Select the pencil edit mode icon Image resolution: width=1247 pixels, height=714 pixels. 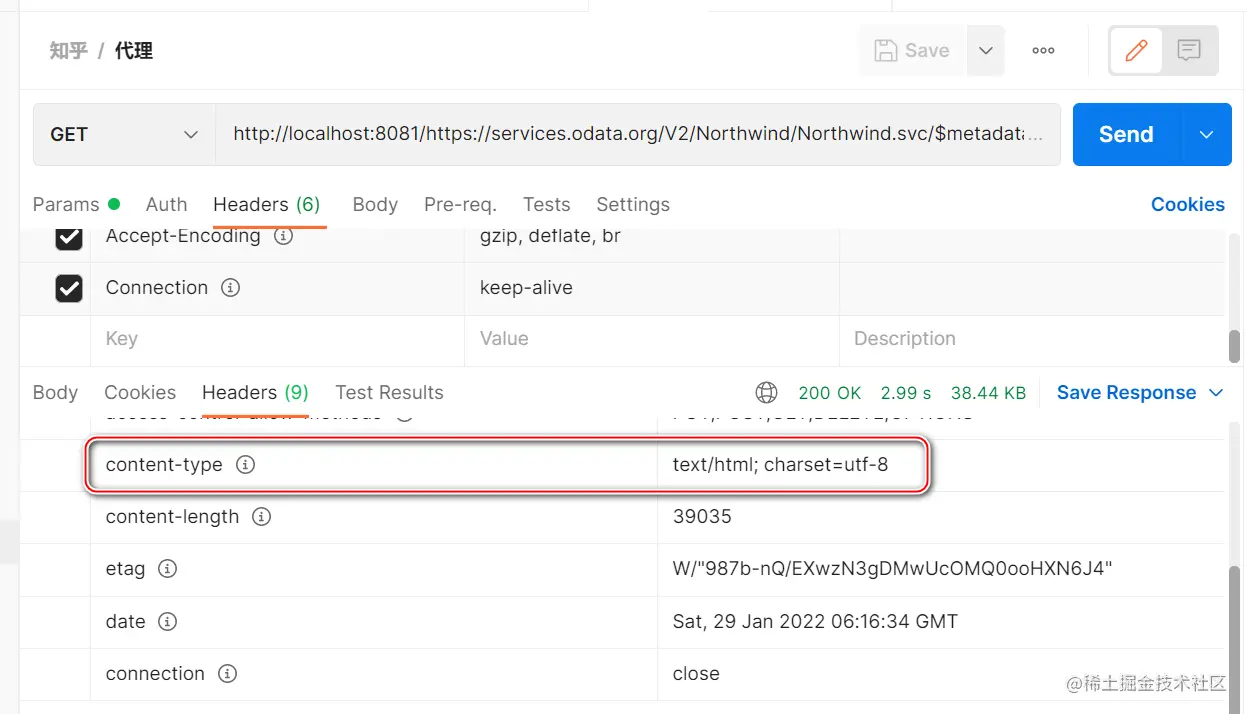[1136, 51]
